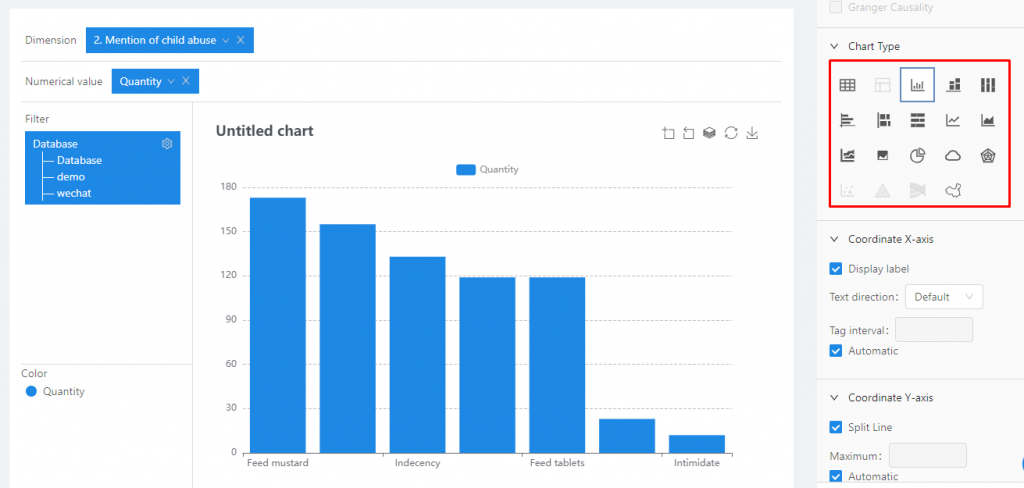Refresh the chart with the reload icon
The height and width of the screenshot is (488, 1024).
click(731, 133)
